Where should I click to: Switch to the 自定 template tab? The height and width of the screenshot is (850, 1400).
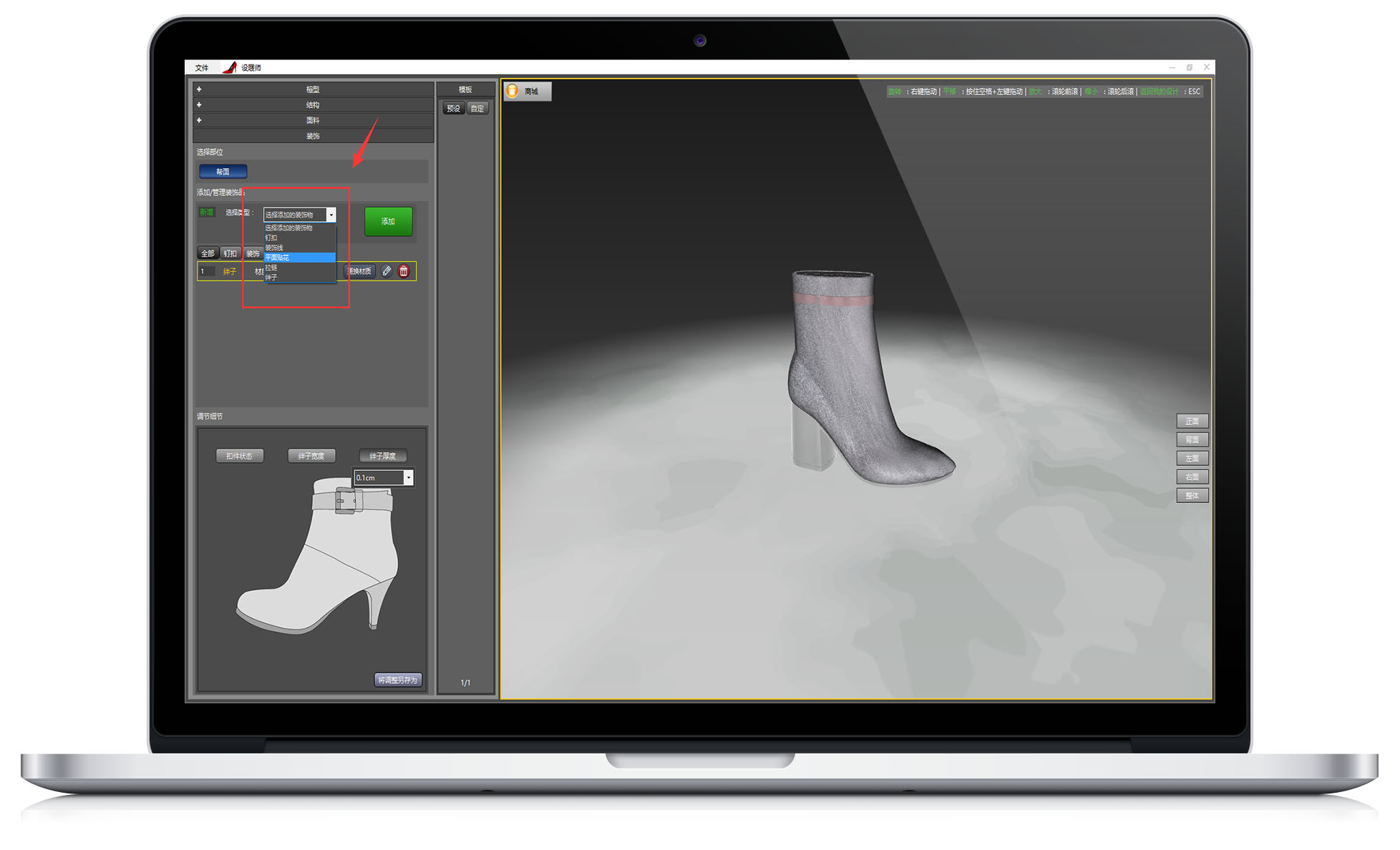477,109
